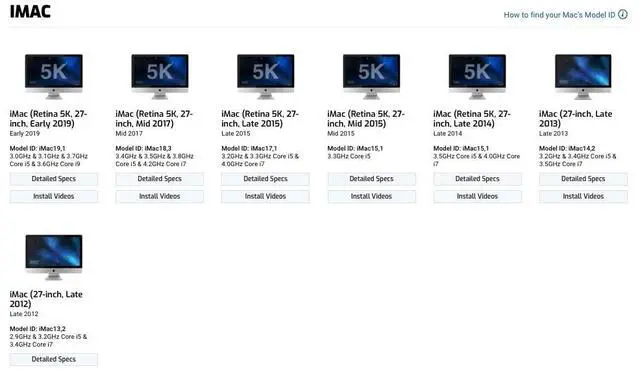Open iMac (Retina 5K, 27-inch, Mid 2017) title

coord(154,119)
